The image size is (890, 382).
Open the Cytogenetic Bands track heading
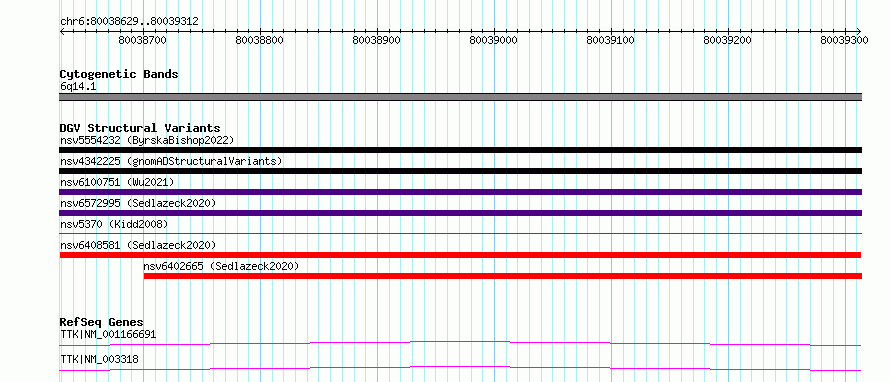click(x=119, y=74)
